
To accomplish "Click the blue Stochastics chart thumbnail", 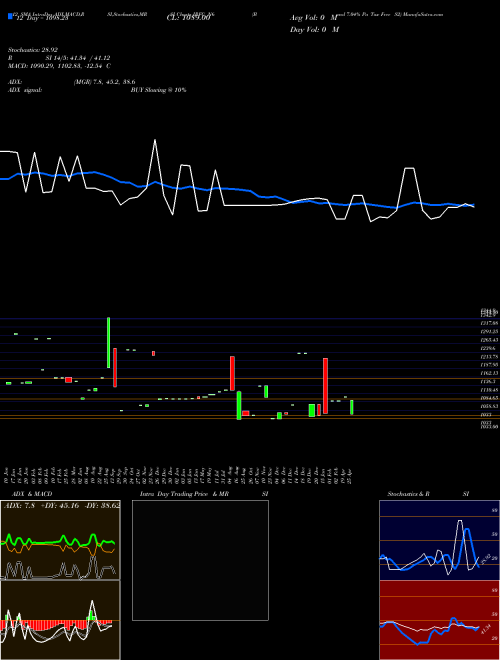I will click(439, 540).
